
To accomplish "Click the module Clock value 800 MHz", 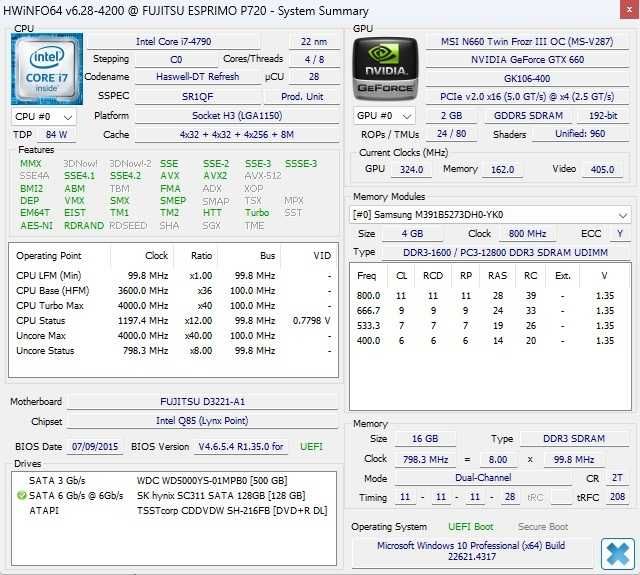I will click(x=527, y=234).
